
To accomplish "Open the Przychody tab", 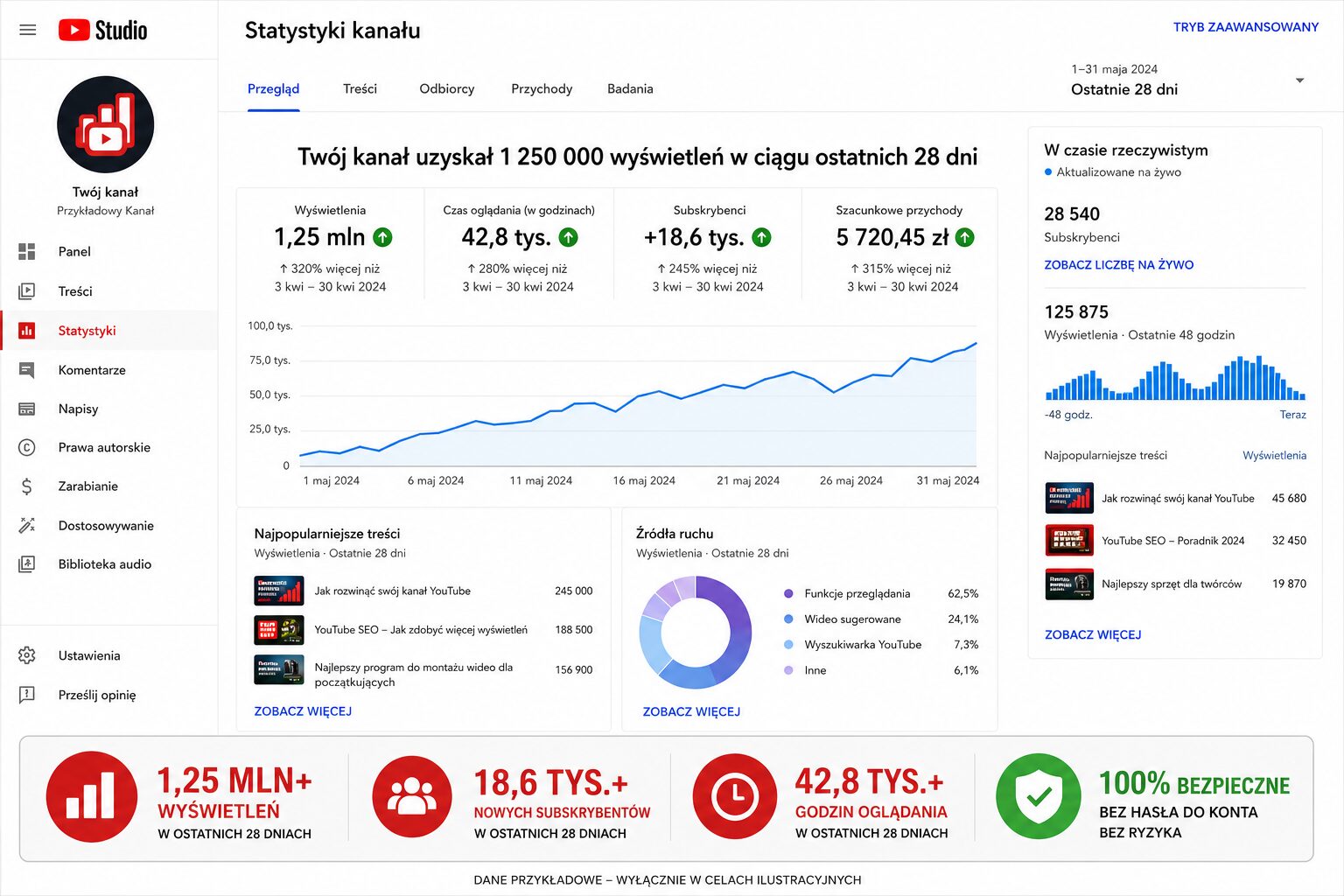I will point(542,88).
